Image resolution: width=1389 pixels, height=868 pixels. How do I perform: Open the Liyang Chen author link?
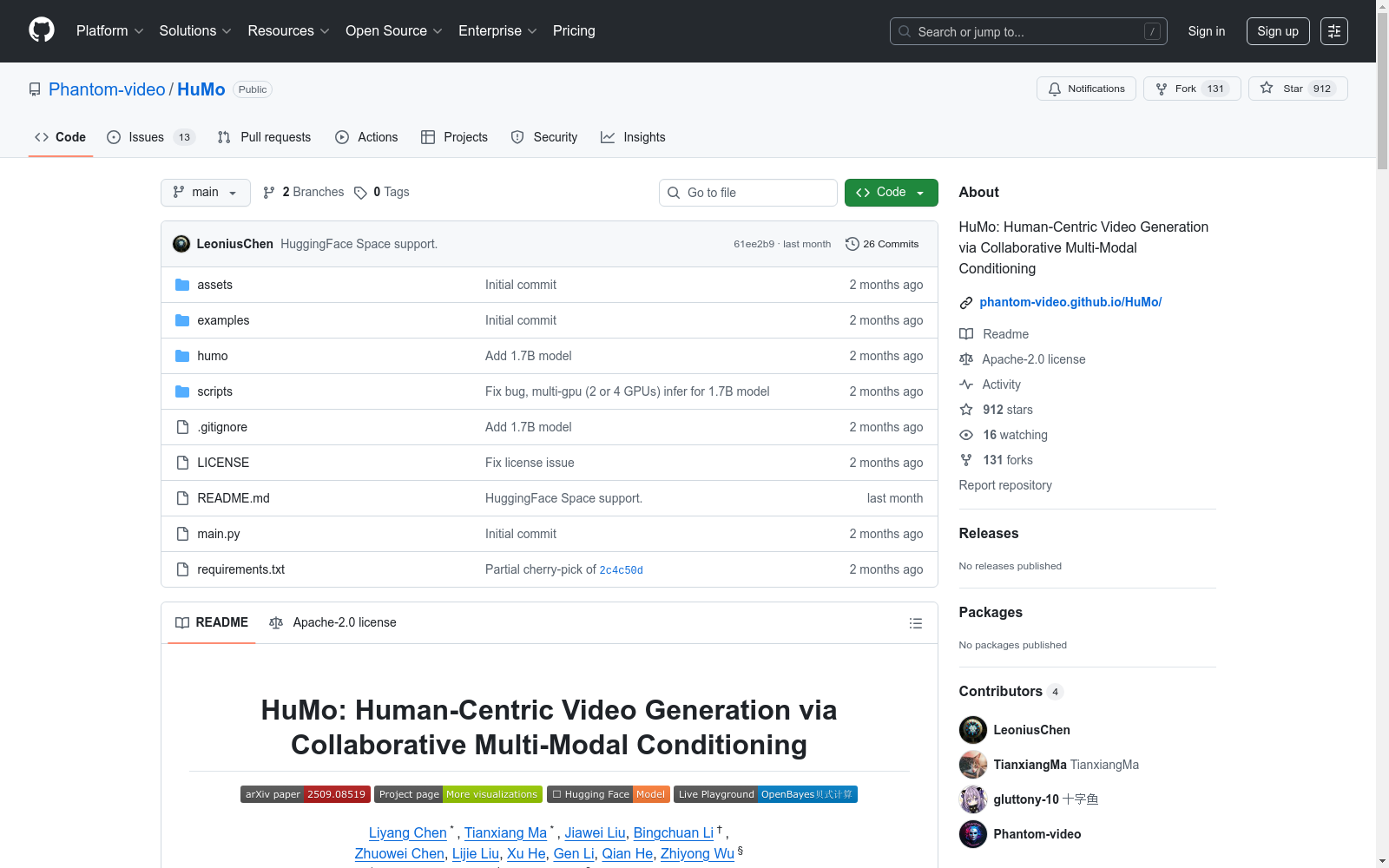click(408, 832)
